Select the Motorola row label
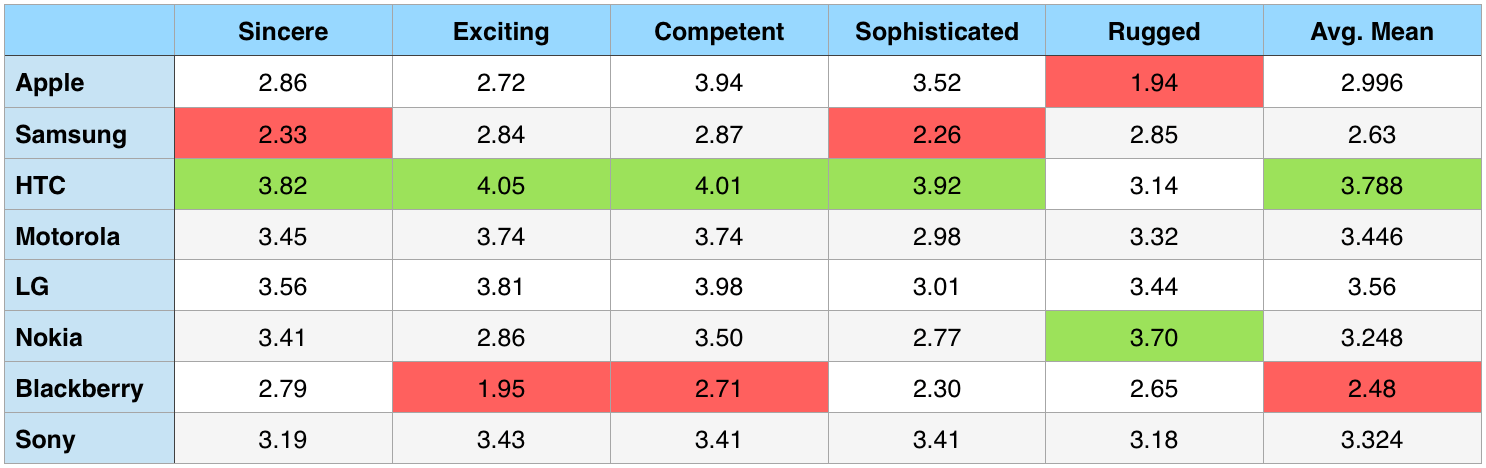Image resolution: width=1486 pixels, height=468 pixels. pos(68,236)
